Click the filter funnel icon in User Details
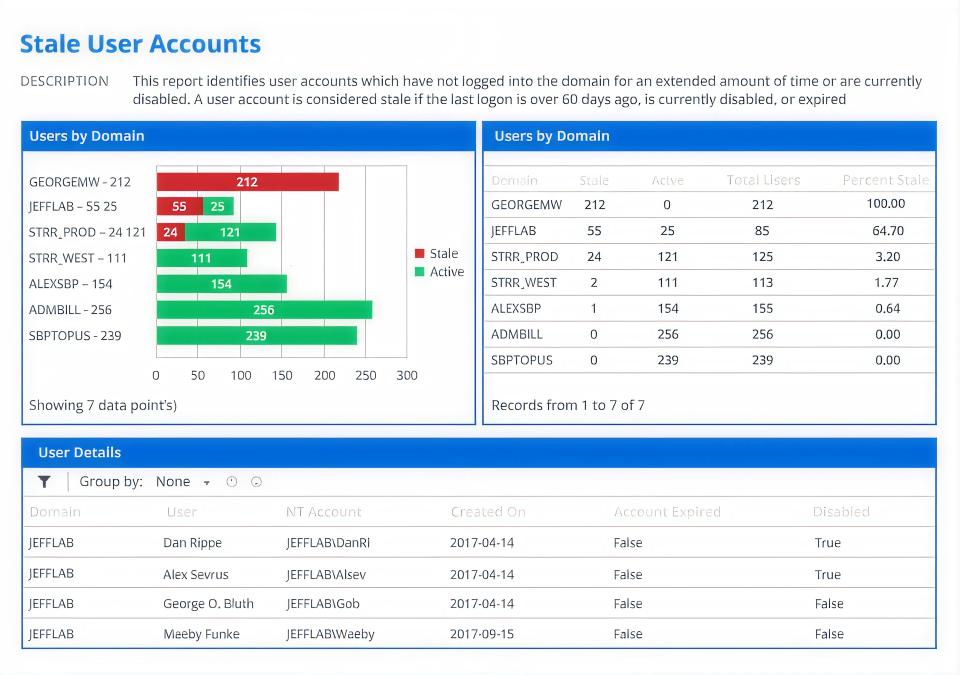Viewport: 960px width, 675px height. coord(44,481)
